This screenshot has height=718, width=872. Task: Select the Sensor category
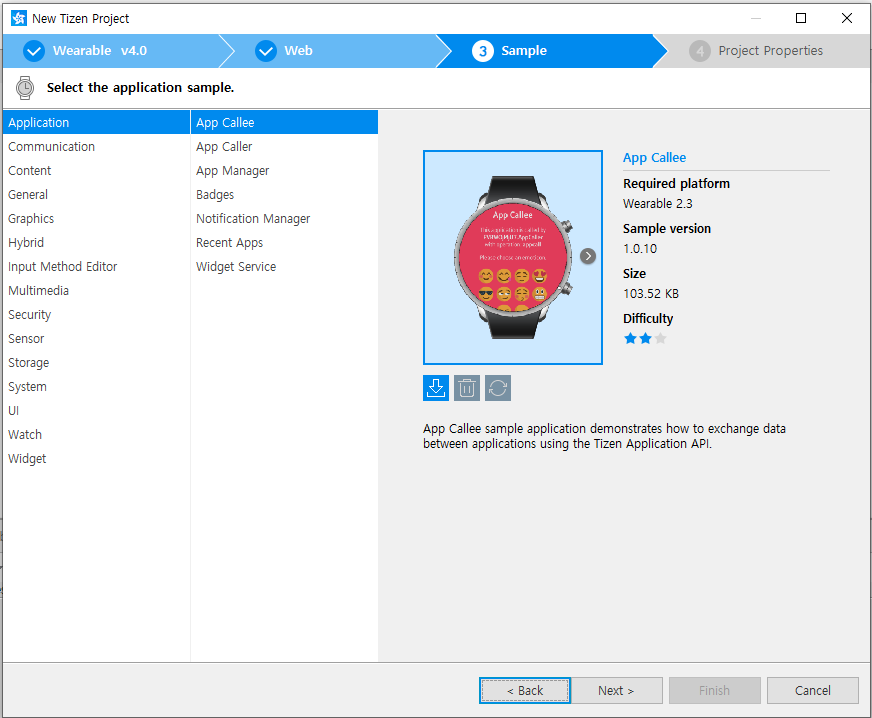click(x=96, y=339)
